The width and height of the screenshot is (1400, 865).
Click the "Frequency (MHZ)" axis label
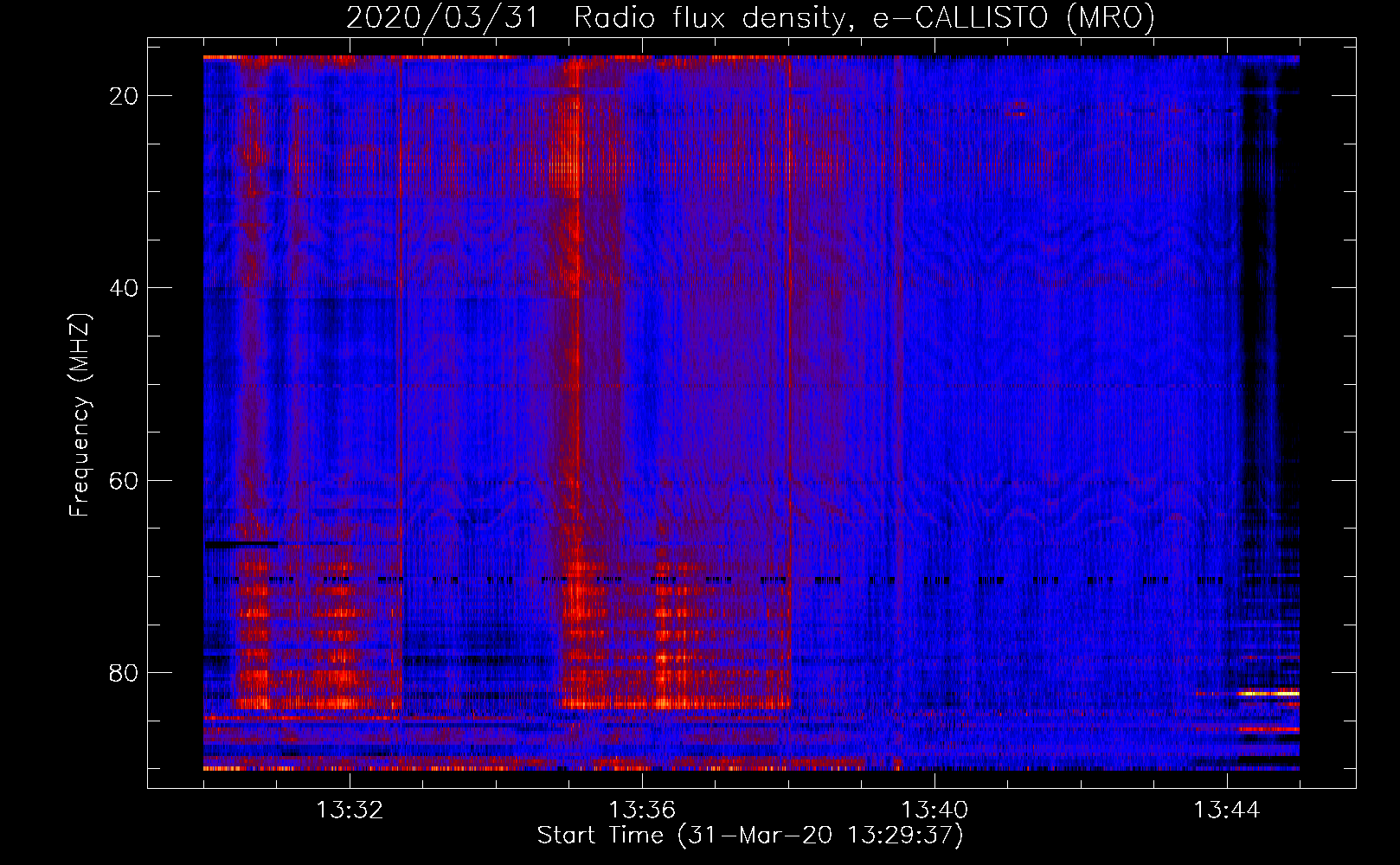tap(80, 415)
